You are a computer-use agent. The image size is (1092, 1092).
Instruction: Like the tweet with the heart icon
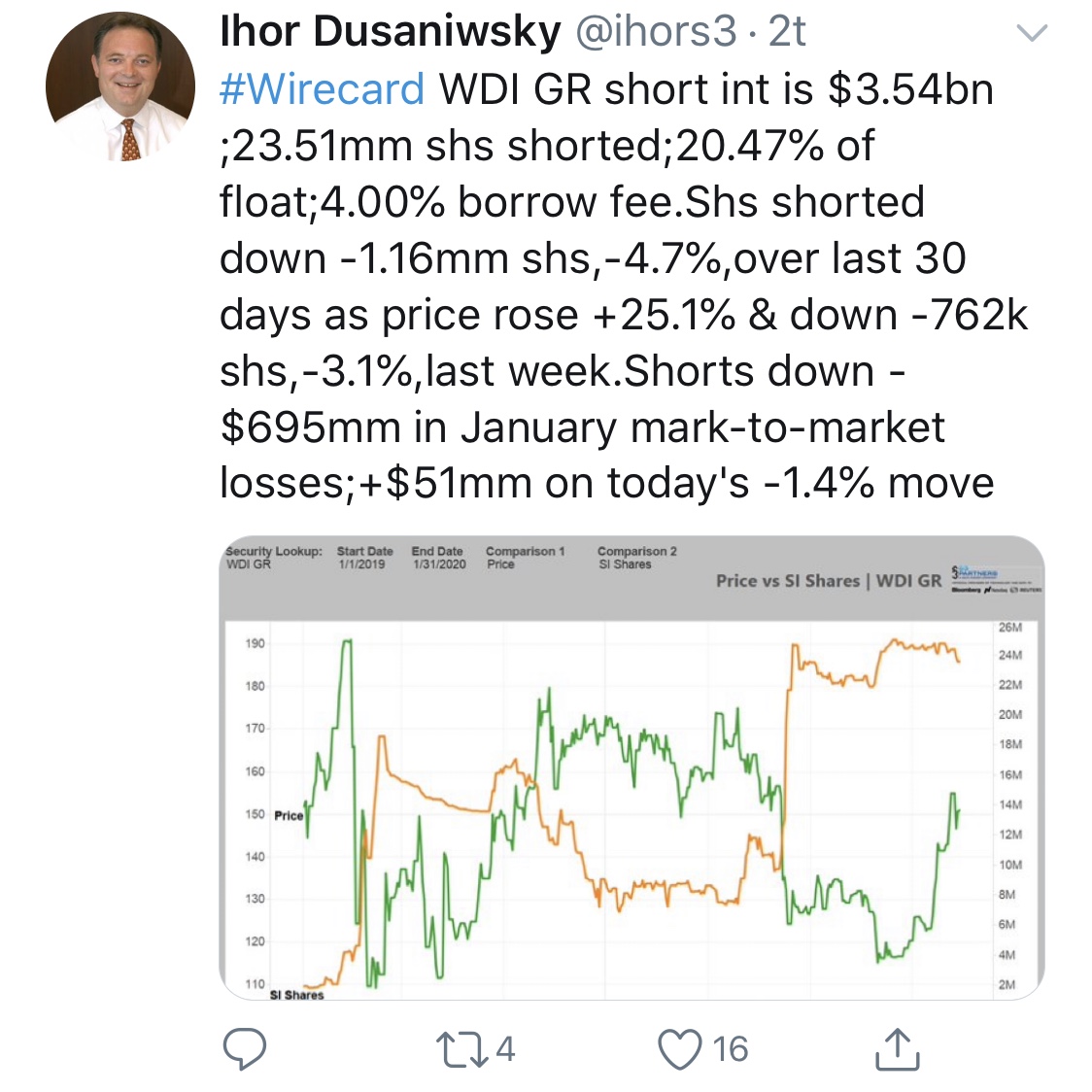click(x=679, y=1049)
